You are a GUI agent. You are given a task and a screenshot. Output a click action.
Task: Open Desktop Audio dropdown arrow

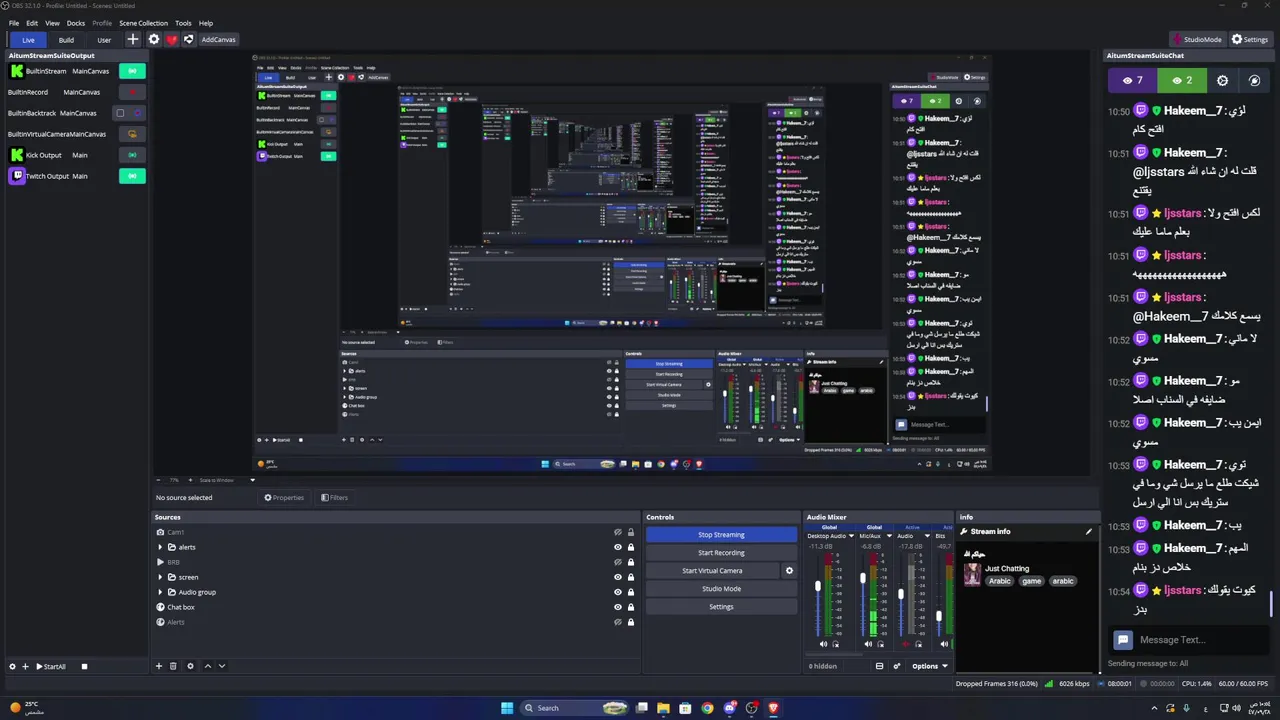[x=850, y=536]
